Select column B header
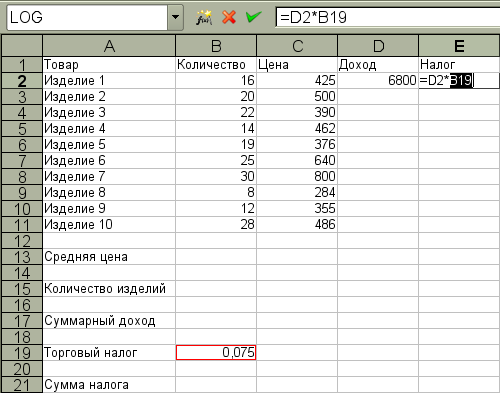Image resolution: width=500 pixels, height=393 pixels. click(216, 46)
